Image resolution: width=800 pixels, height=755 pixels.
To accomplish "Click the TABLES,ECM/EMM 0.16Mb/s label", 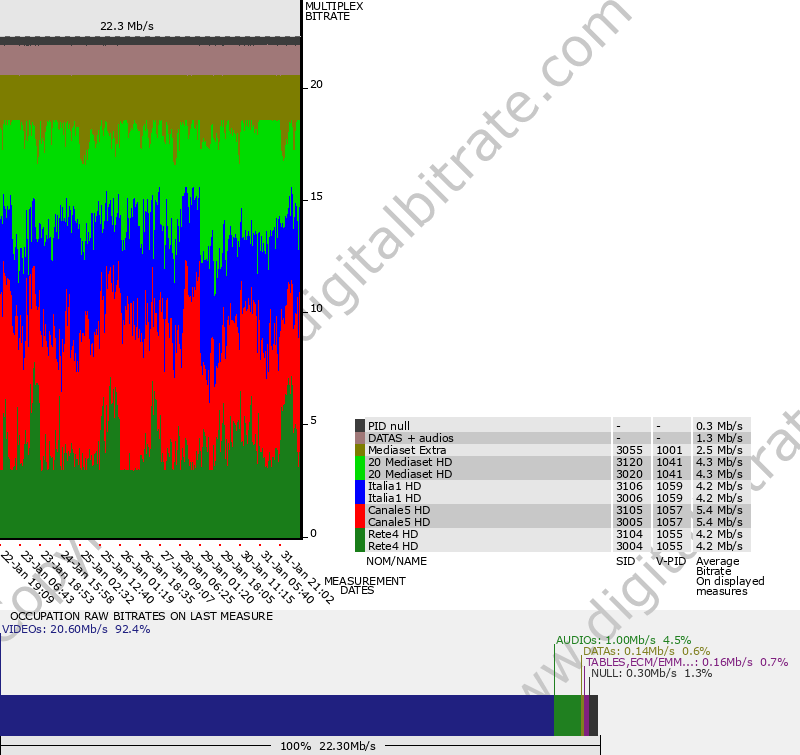I will (686, 662).
